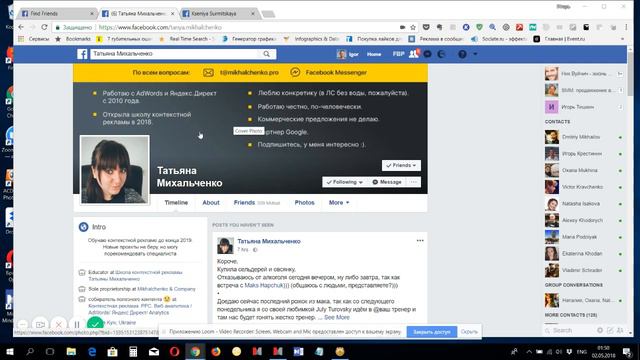Viewport: 640px width, 360px height.
Task: Open the quick help question mark icon
Action: click(x=462, y=54)
